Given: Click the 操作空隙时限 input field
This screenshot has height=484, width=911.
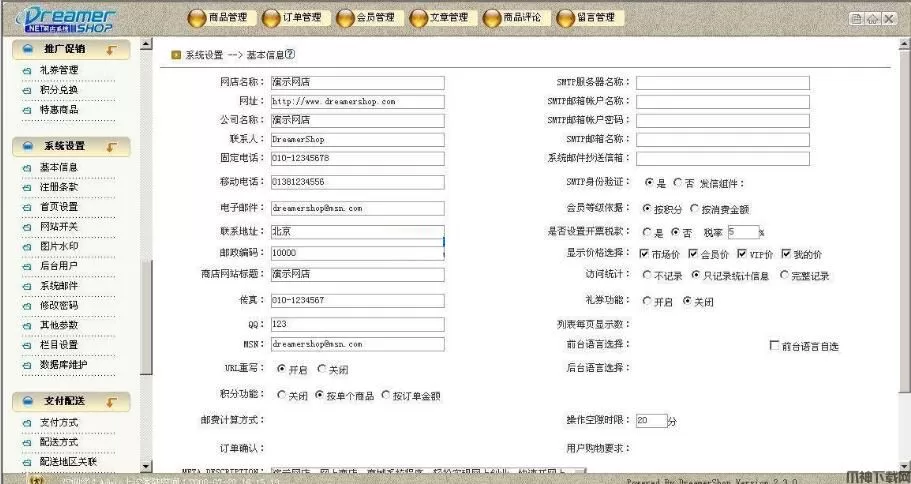Looking at the screenshot, I should [x=651, y=421].
